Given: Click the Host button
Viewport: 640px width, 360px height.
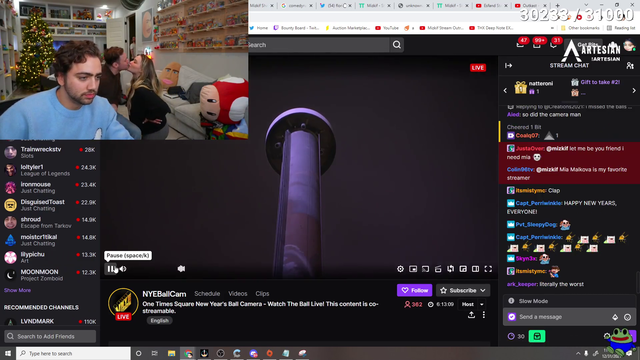Looking at the screenshot, I should point(468,304).
